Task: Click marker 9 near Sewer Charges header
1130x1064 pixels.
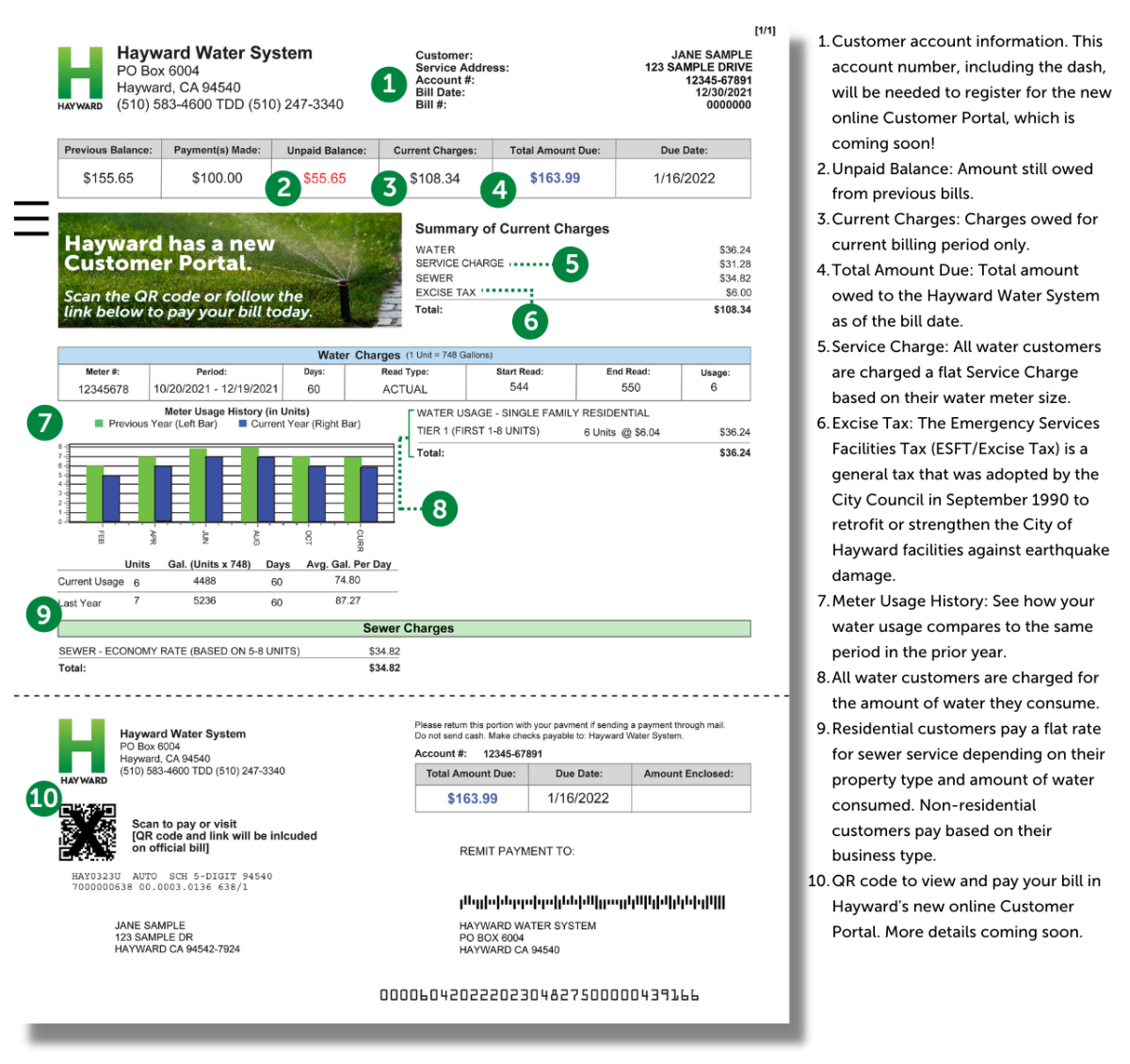Action: 43,614
